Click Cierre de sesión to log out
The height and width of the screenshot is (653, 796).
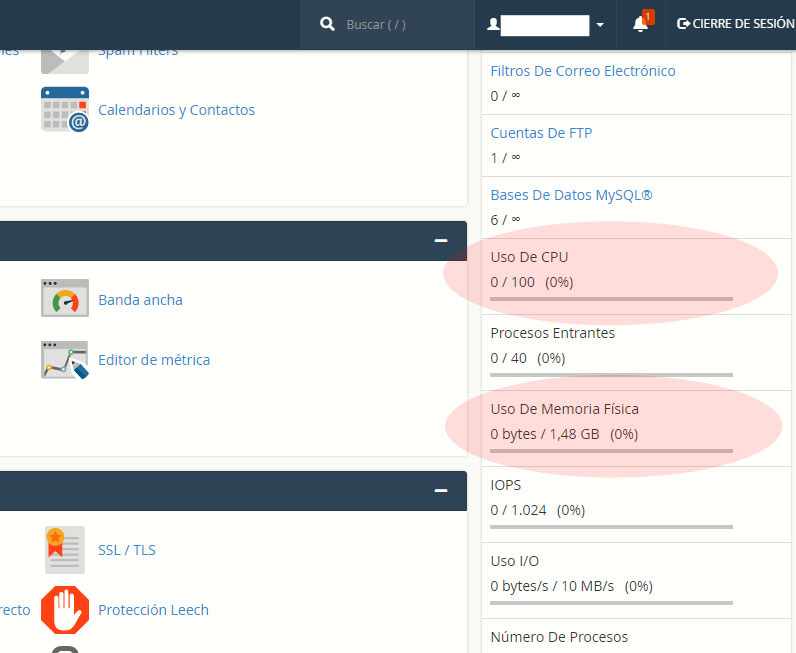(x=735, y=24)
